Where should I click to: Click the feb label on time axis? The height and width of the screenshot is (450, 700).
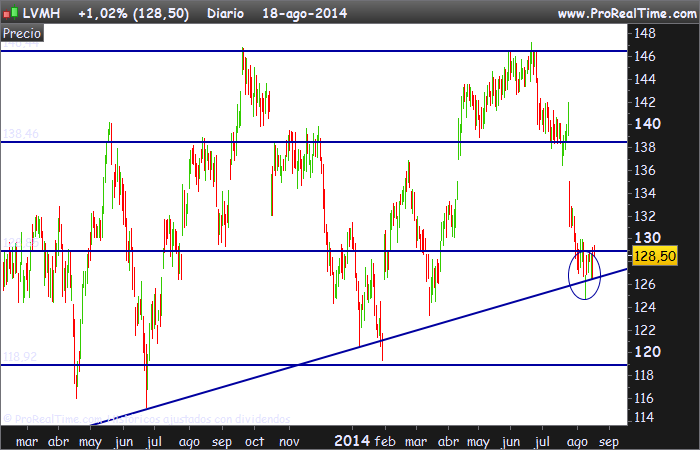tap(385, 442)
